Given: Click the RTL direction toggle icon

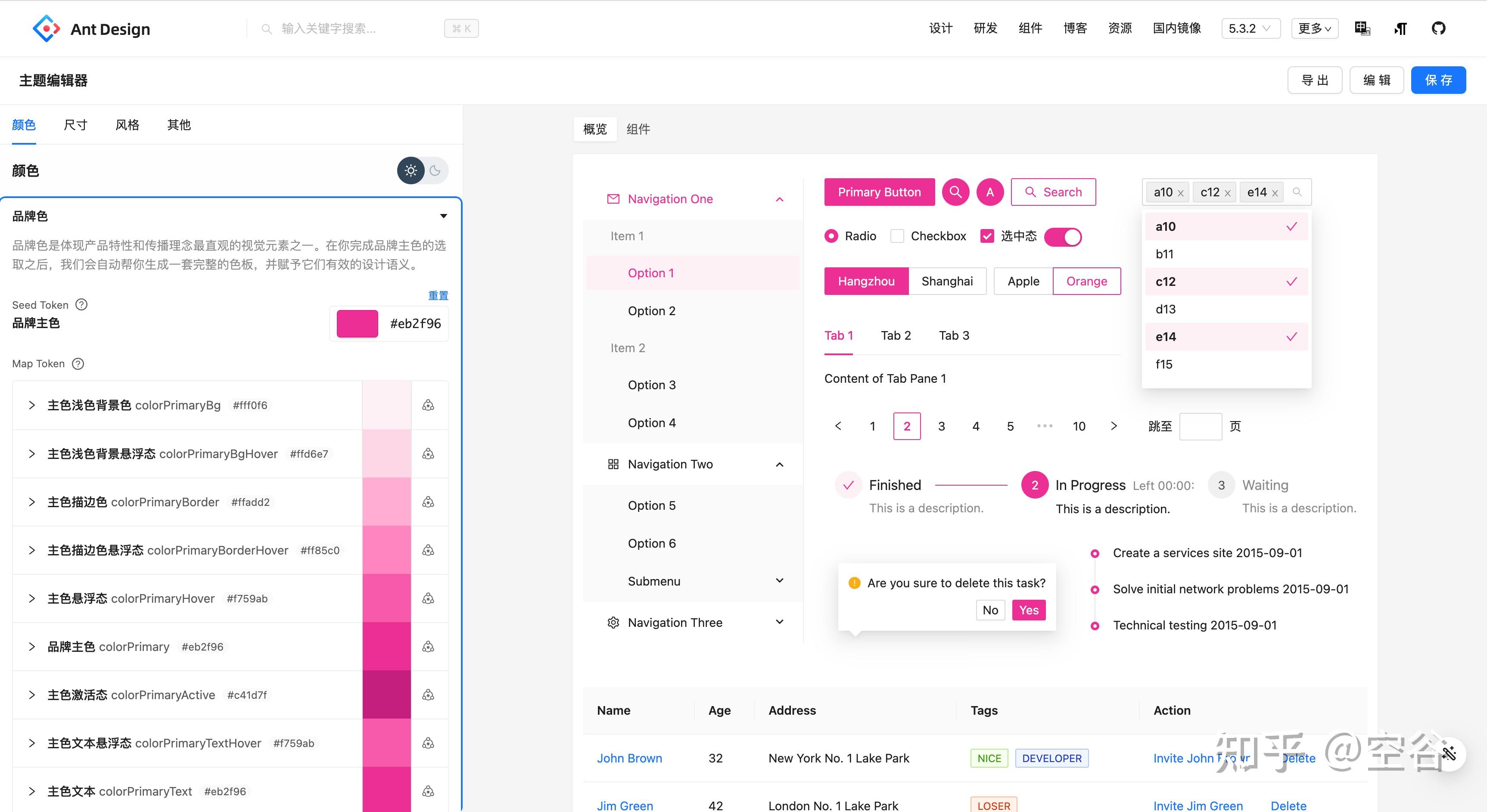Looking at the screenshot, I should click(1400, 28).
